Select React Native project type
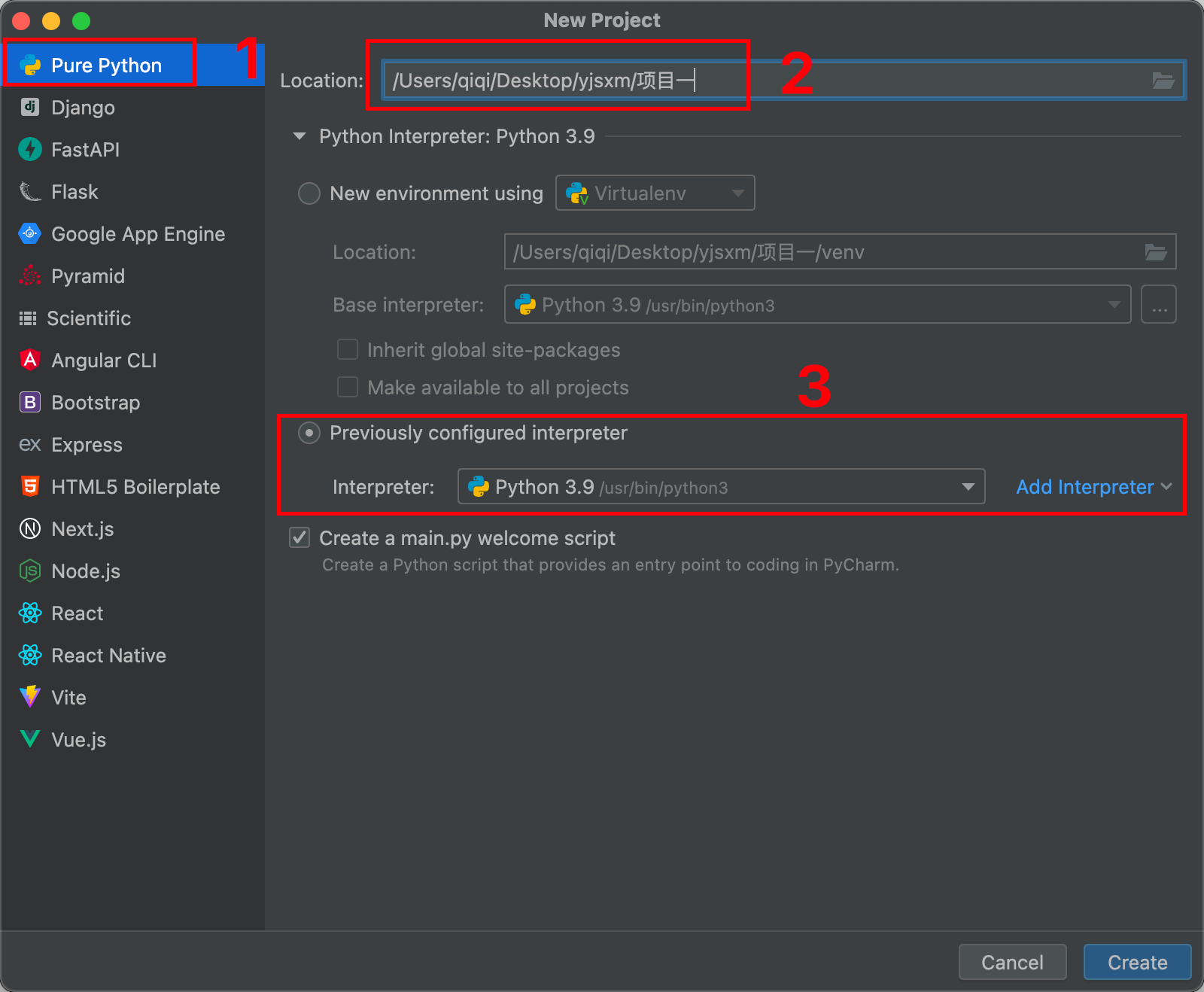Image resolution: width=1204 pixels, height=992 pixels. click(132, 655)
